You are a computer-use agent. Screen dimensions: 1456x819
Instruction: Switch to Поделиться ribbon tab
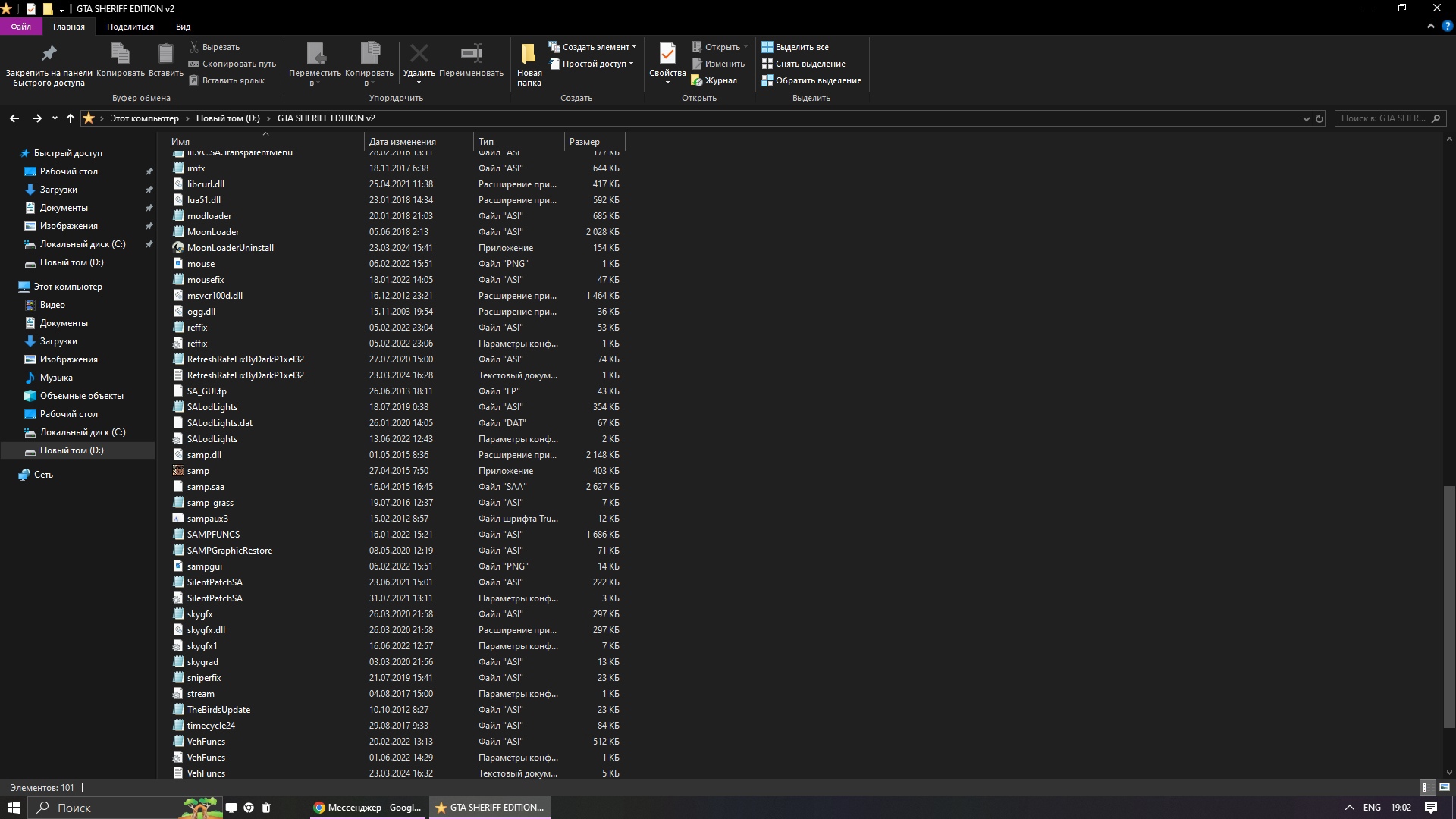pyautogui.click(x=130, y=27)
